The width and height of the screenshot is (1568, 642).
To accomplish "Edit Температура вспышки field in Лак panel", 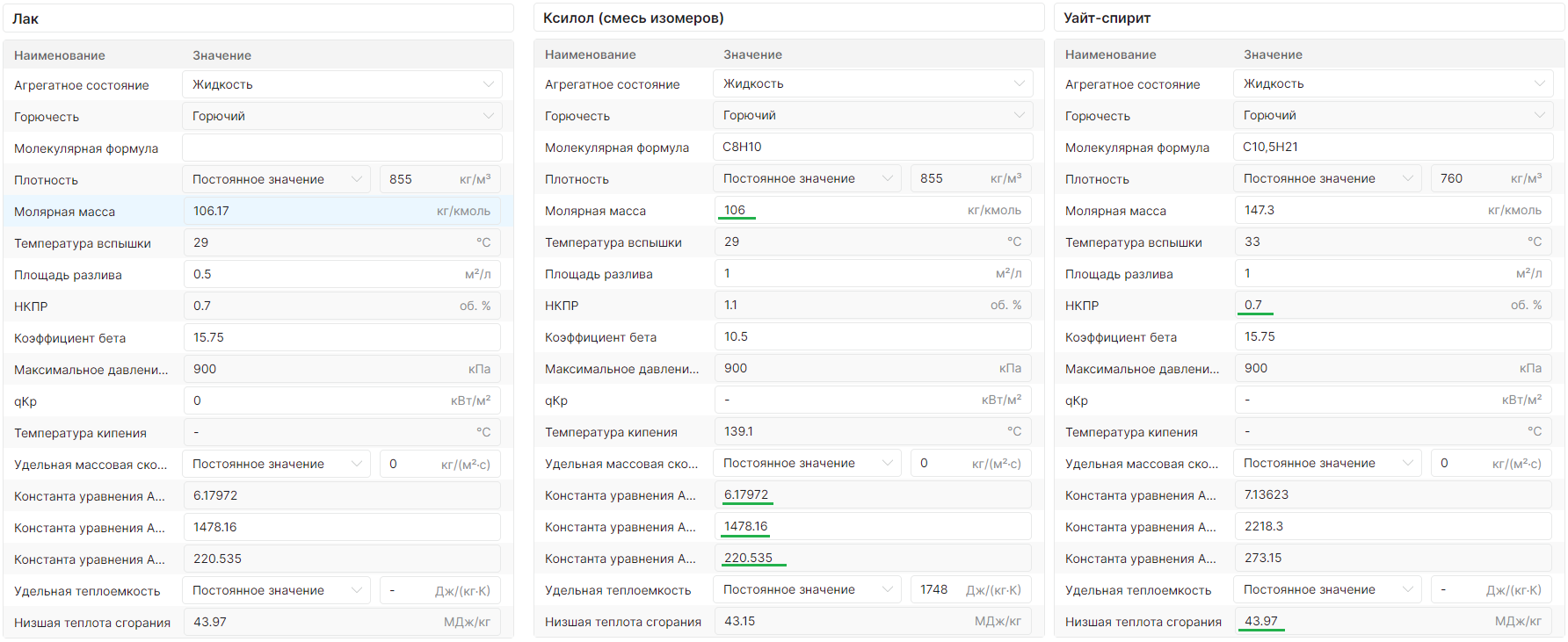I will pos(342,242).
